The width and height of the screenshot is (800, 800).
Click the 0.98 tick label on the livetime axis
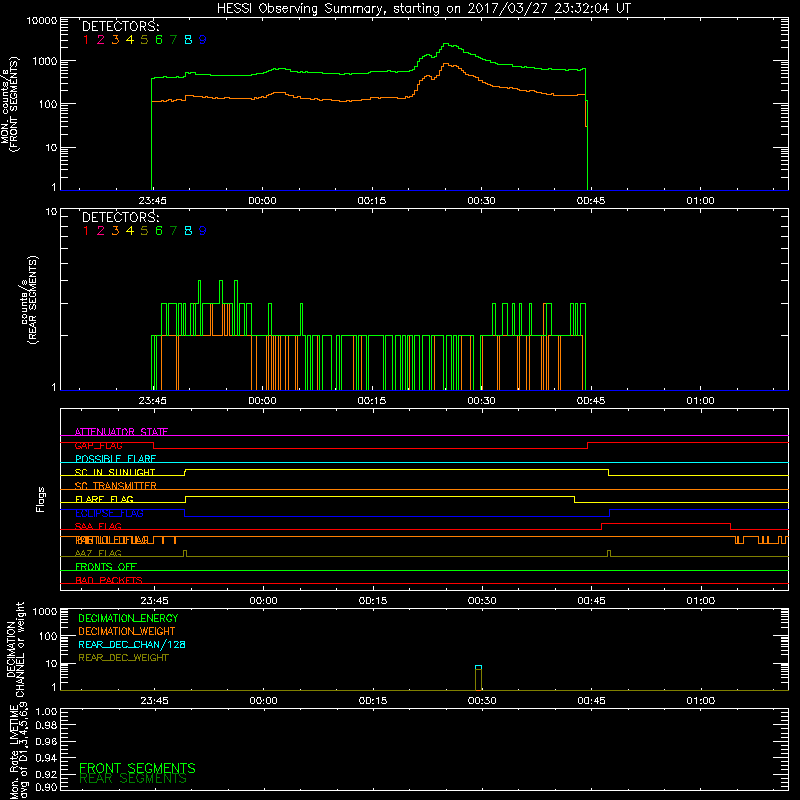46,726
